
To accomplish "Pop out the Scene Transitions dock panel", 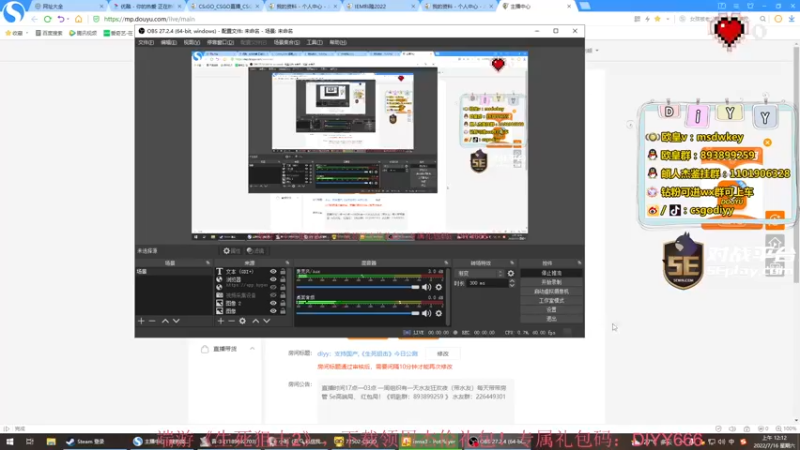I will point(512,263).
